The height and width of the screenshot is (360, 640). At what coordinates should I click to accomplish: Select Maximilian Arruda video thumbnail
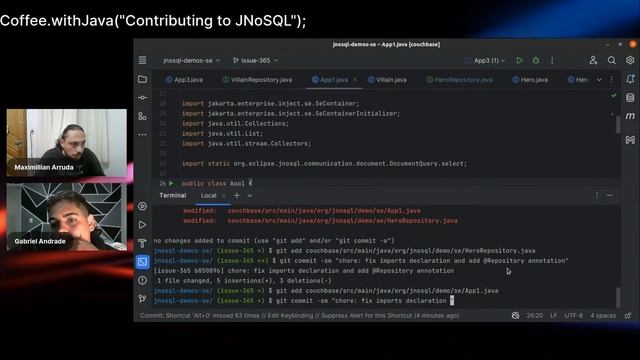(67, 142)
